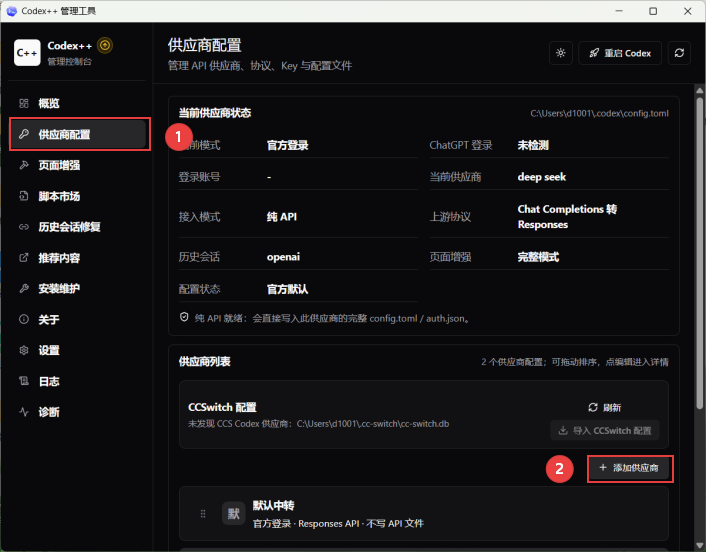This screenshot has height=552, width=707.
Task: Click the C++ logo in sidebar
Action: (27, 53)
